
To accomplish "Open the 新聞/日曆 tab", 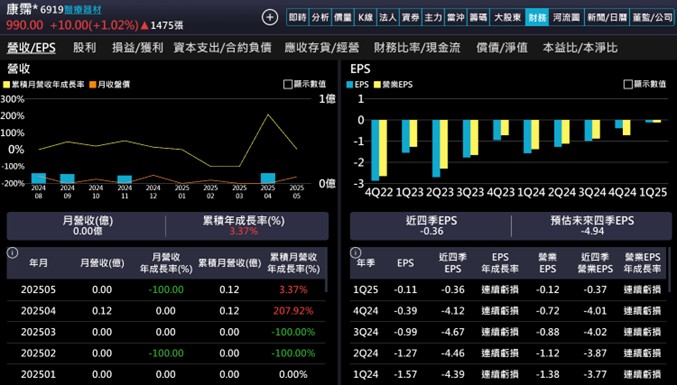I will 606,18.
